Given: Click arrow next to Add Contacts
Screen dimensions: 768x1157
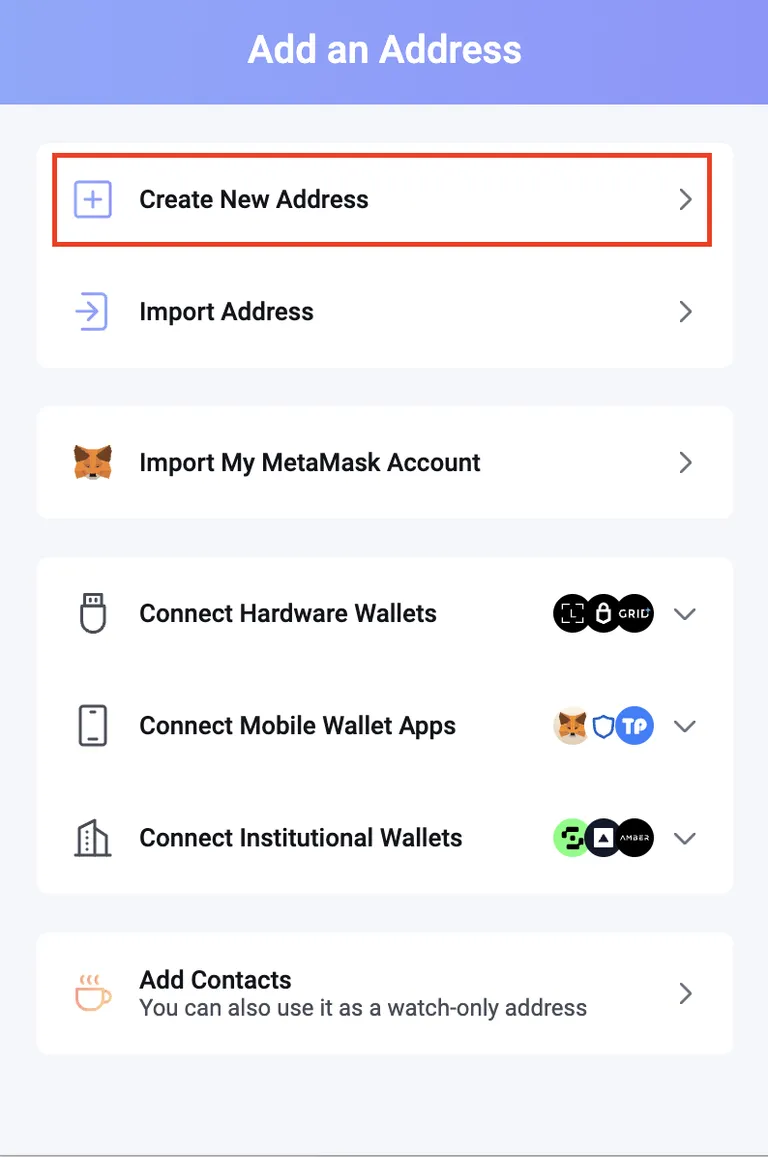Looking at the screenshot, I should 685,993.
